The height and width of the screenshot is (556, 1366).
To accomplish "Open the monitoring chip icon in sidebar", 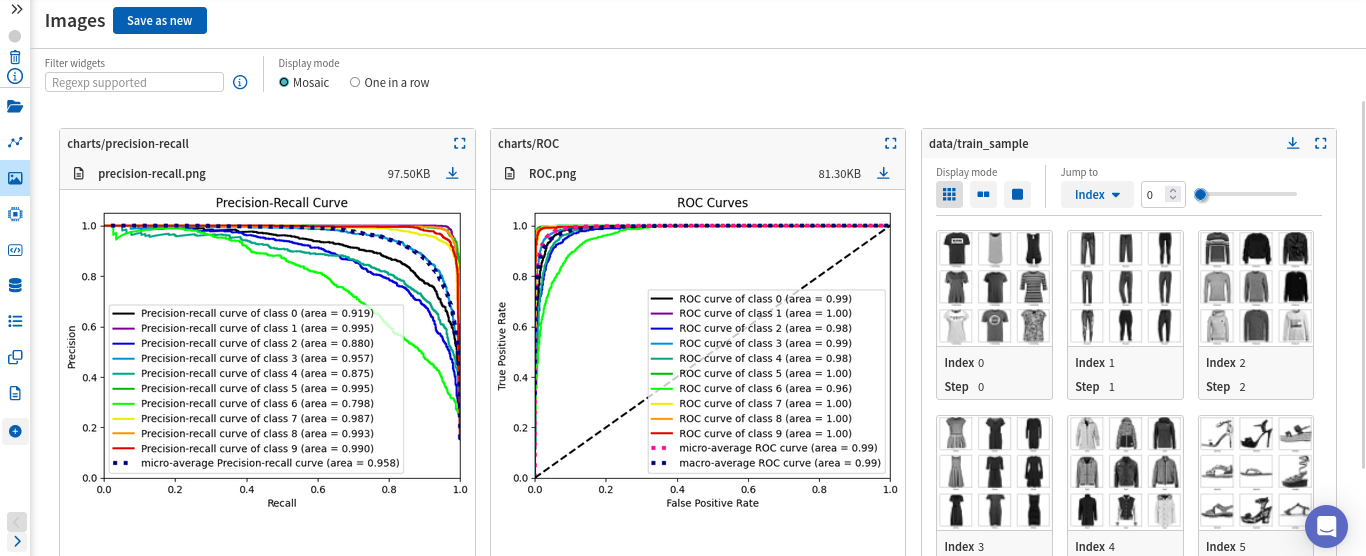I will point(15,214).
